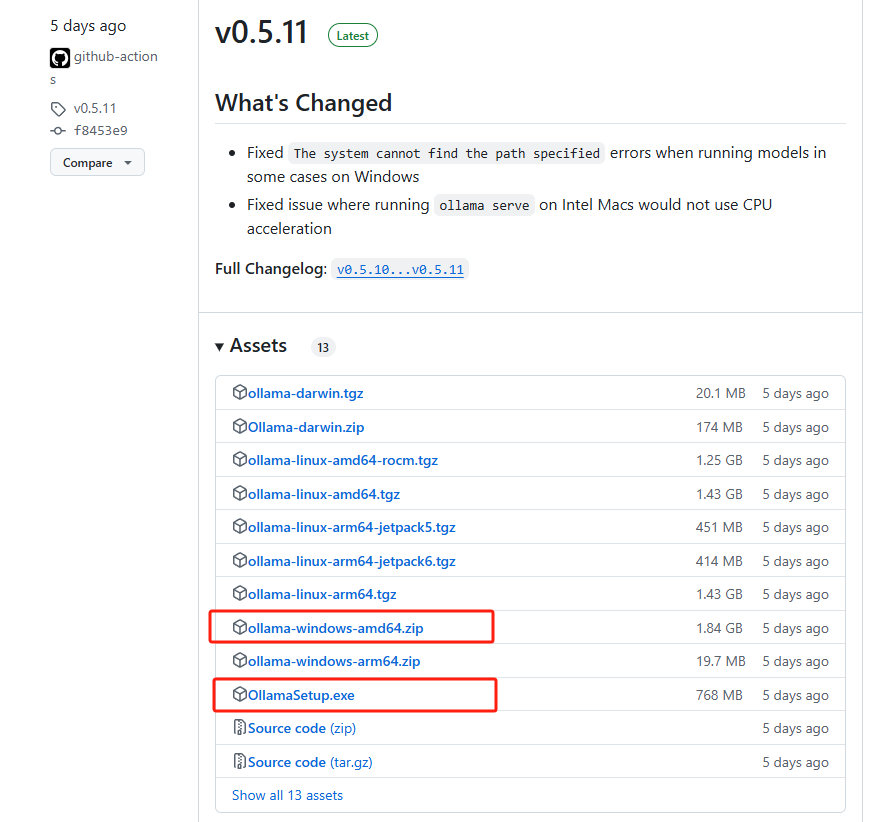Click zip file icon for Source code (zip)
The width and height of the screenshot is (879, 822).
click(239, 727)
